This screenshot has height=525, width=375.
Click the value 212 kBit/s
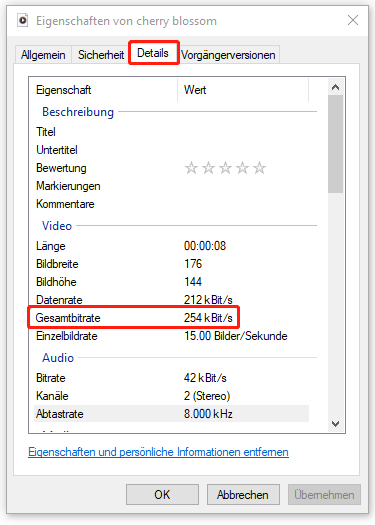(208, 300)
